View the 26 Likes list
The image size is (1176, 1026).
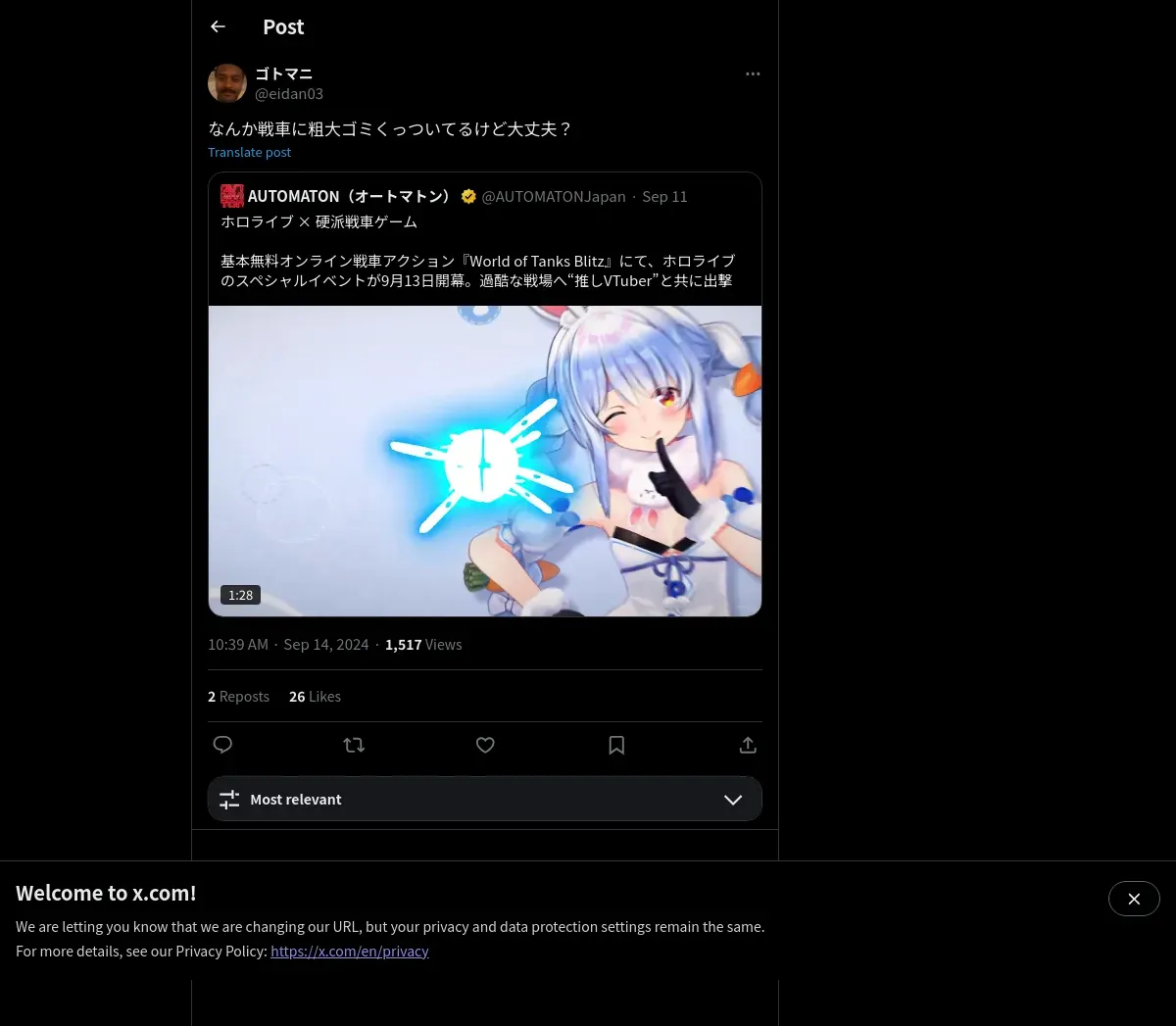click(315, 697)
